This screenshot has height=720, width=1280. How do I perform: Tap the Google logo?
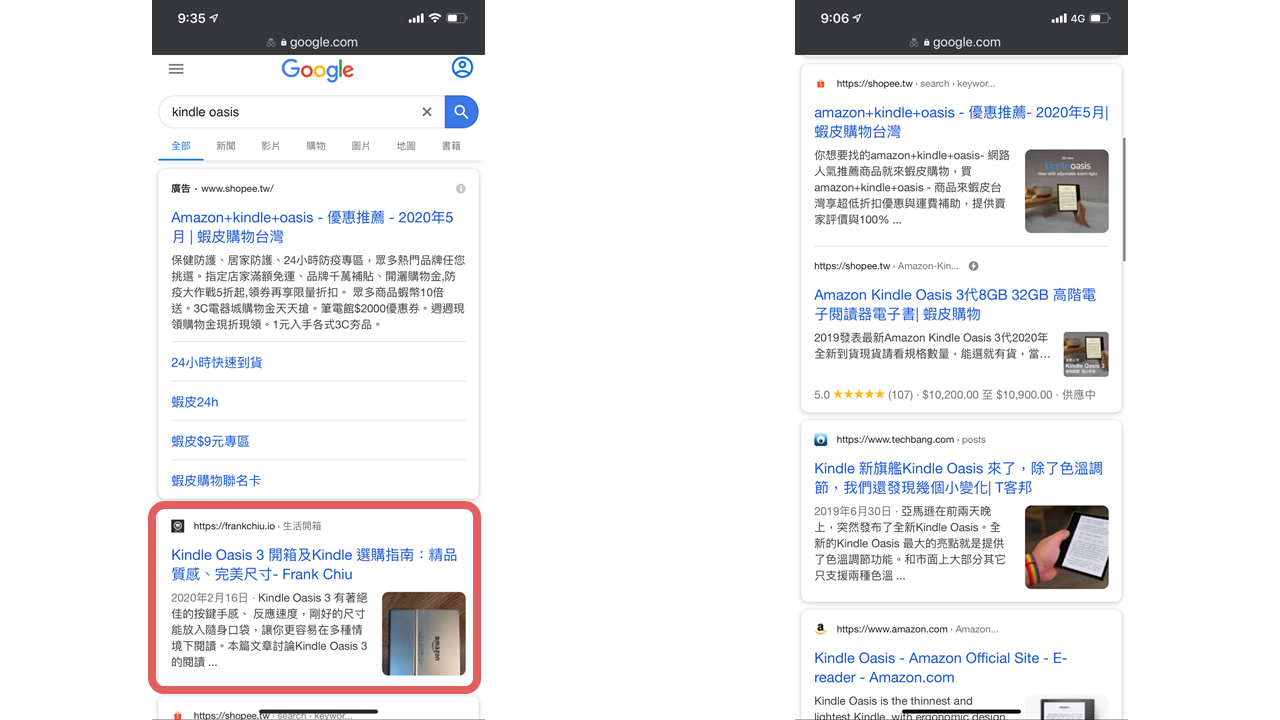click(318, 70)
